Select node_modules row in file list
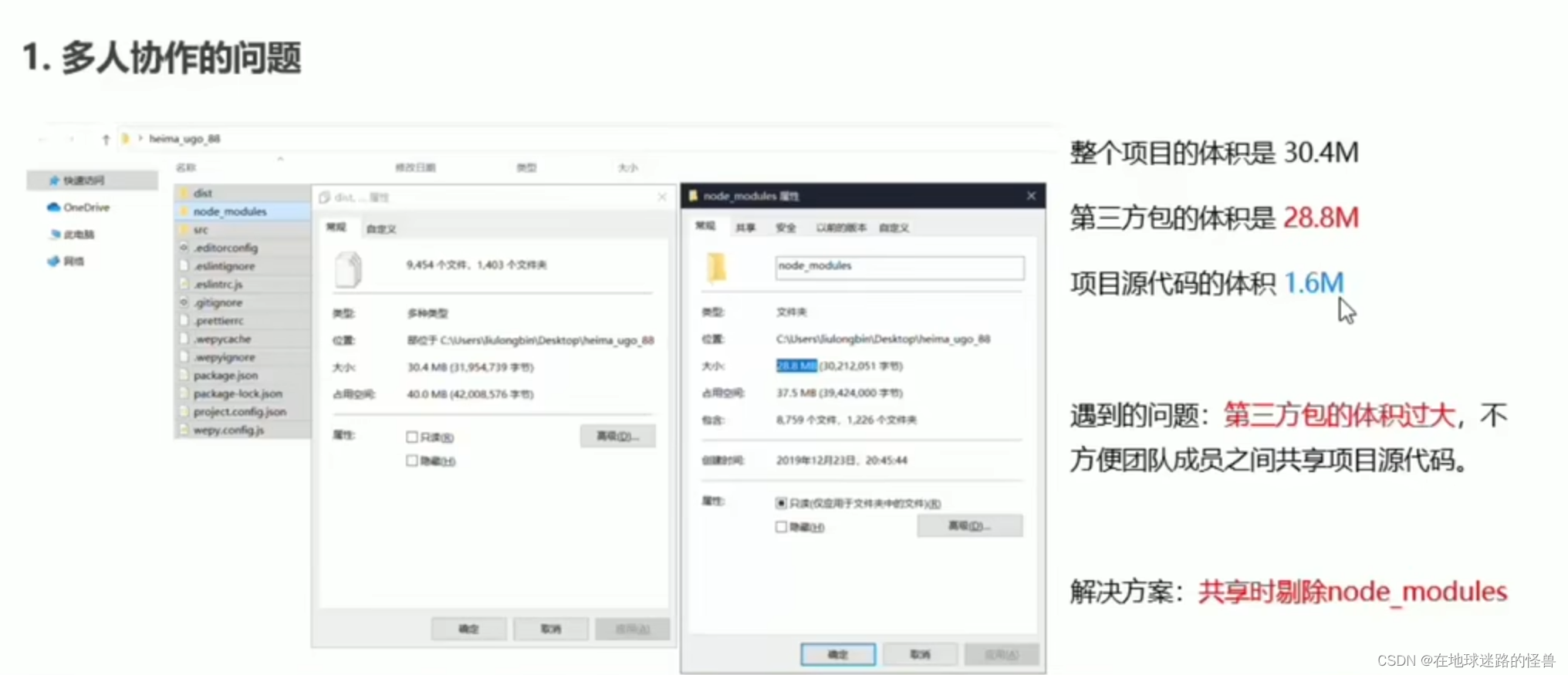Screen dimensions: 1568x675 pyautogui.click(x=243, y=211)
